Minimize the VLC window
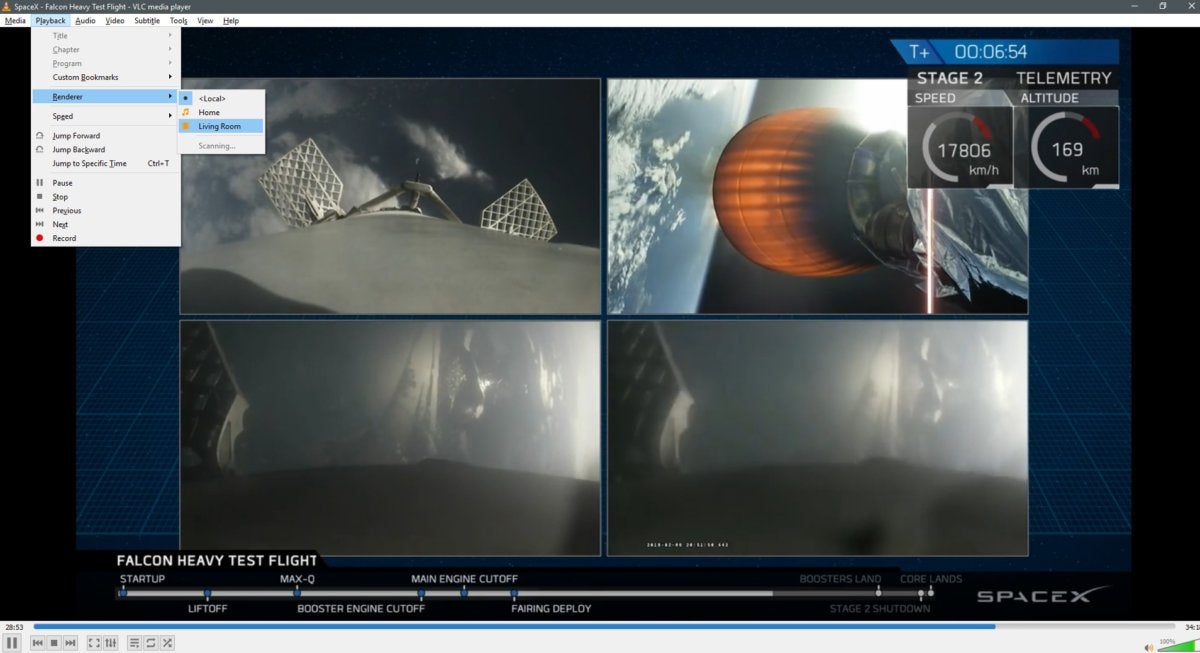This screenshot has width=1200, height=653. [x=1136, y=6]
